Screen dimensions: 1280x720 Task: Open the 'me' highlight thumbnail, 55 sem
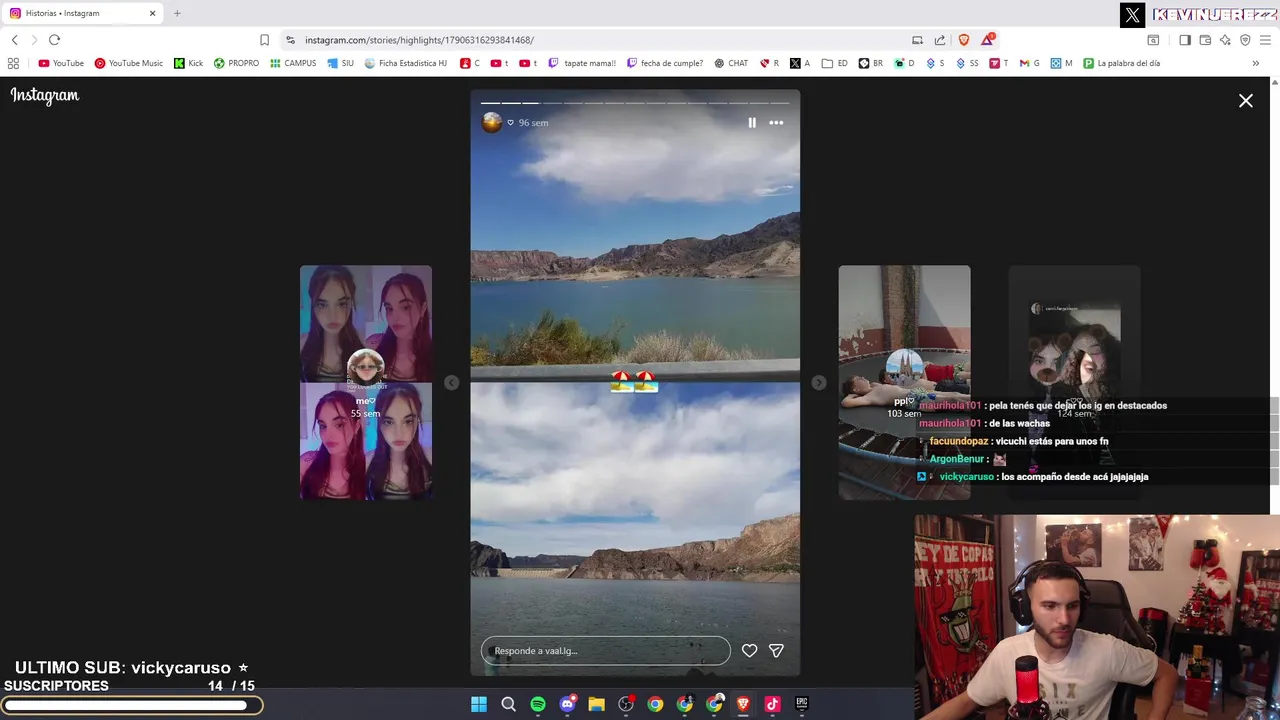click(x=366, y=382)
